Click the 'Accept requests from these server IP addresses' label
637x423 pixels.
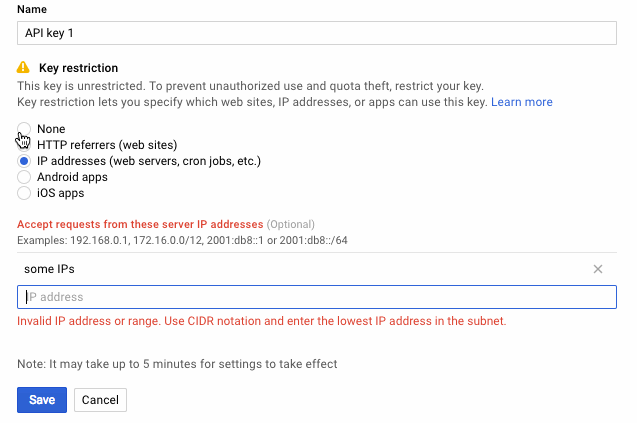[140, 224]
